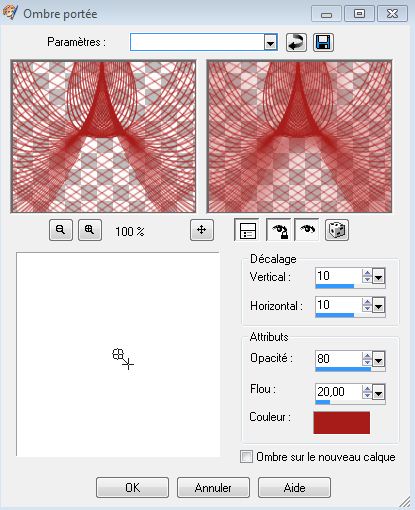This screenshot has width=415, height=510.
Task: Enable Ombre sur le nouveau calque checkbox
Action: coord(246,456)
